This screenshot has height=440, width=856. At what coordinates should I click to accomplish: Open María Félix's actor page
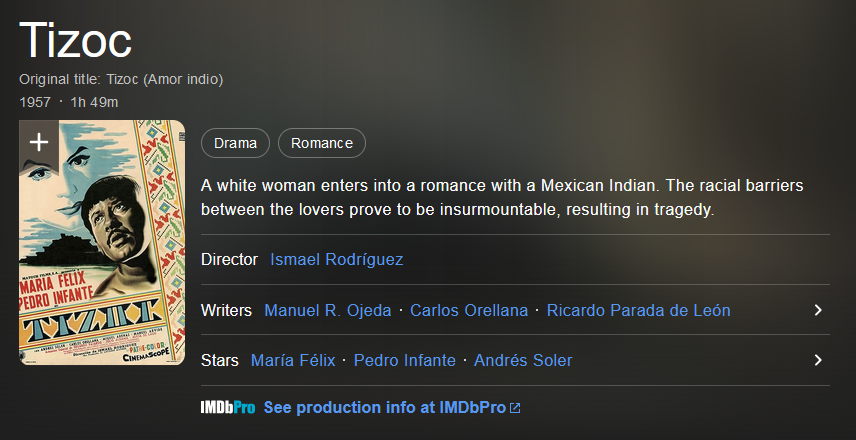[293, 360]
